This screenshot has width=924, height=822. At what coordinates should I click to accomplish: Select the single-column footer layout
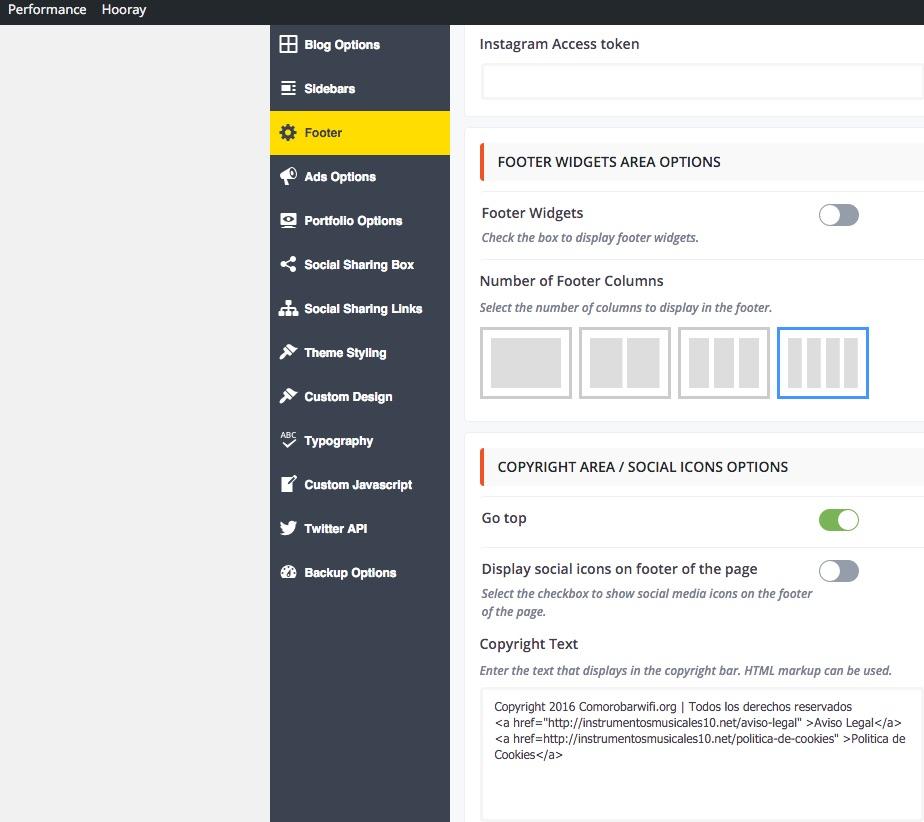tap(526, 363)
